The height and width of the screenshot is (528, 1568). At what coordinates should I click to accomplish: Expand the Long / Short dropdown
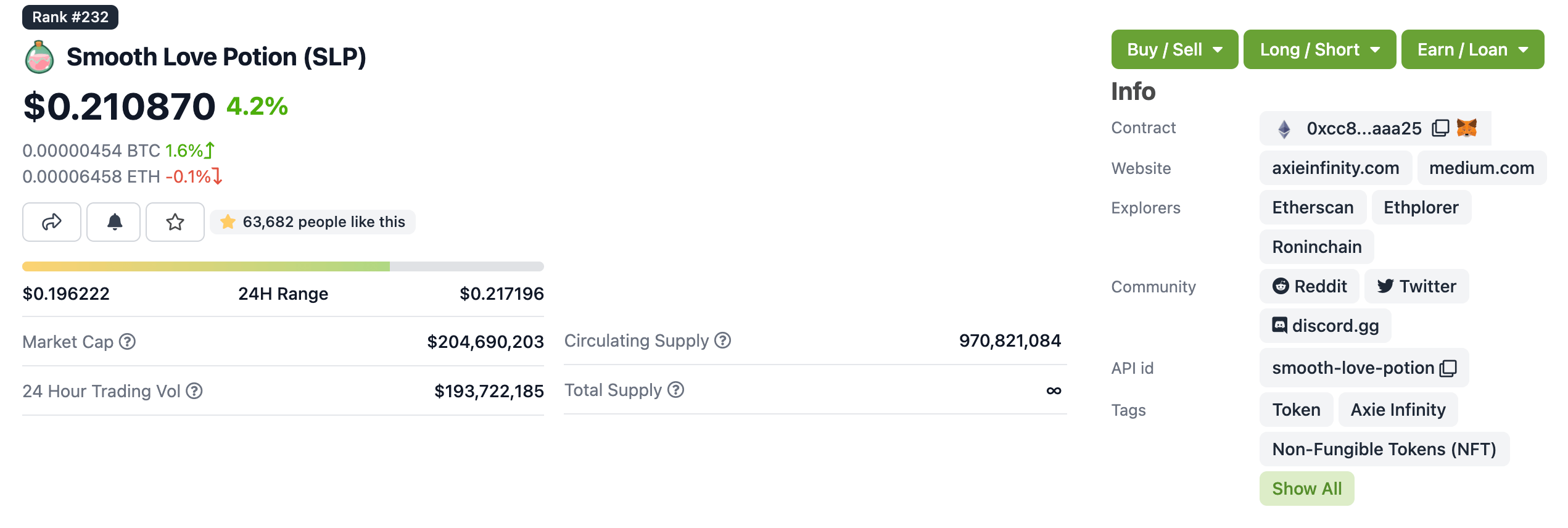1319,49
